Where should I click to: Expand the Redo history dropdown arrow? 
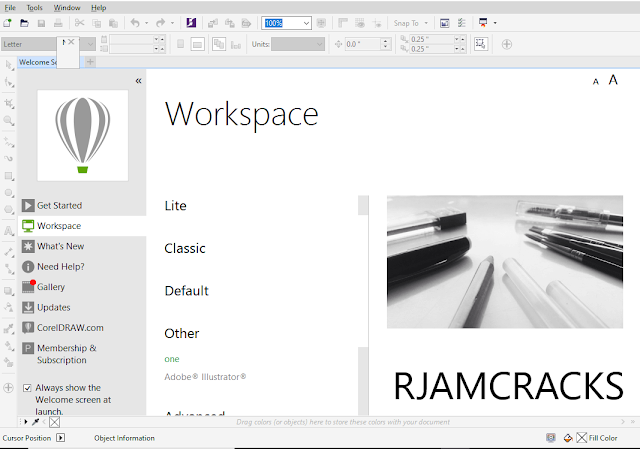pyautogui.click(x=172, y=23)
